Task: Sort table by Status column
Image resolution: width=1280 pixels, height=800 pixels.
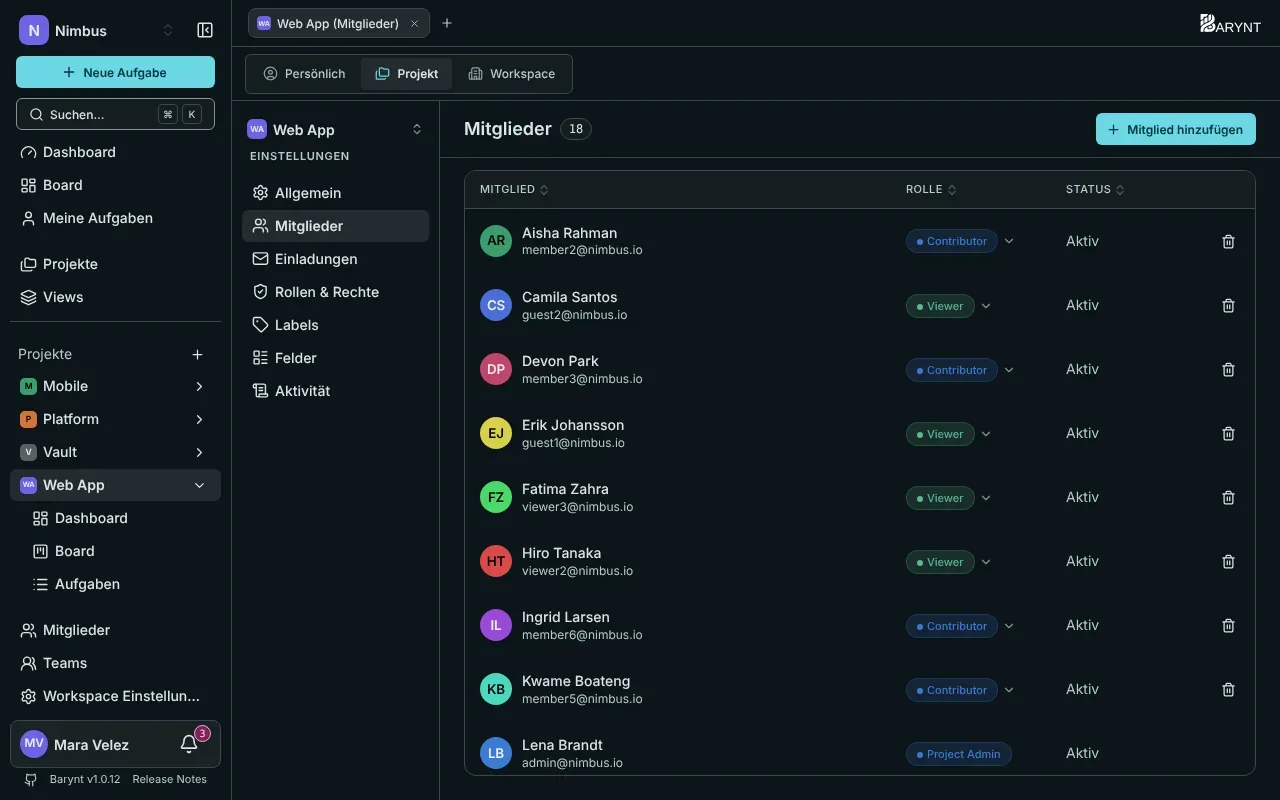Action: pyautogui.click(x=1095, y=189)
